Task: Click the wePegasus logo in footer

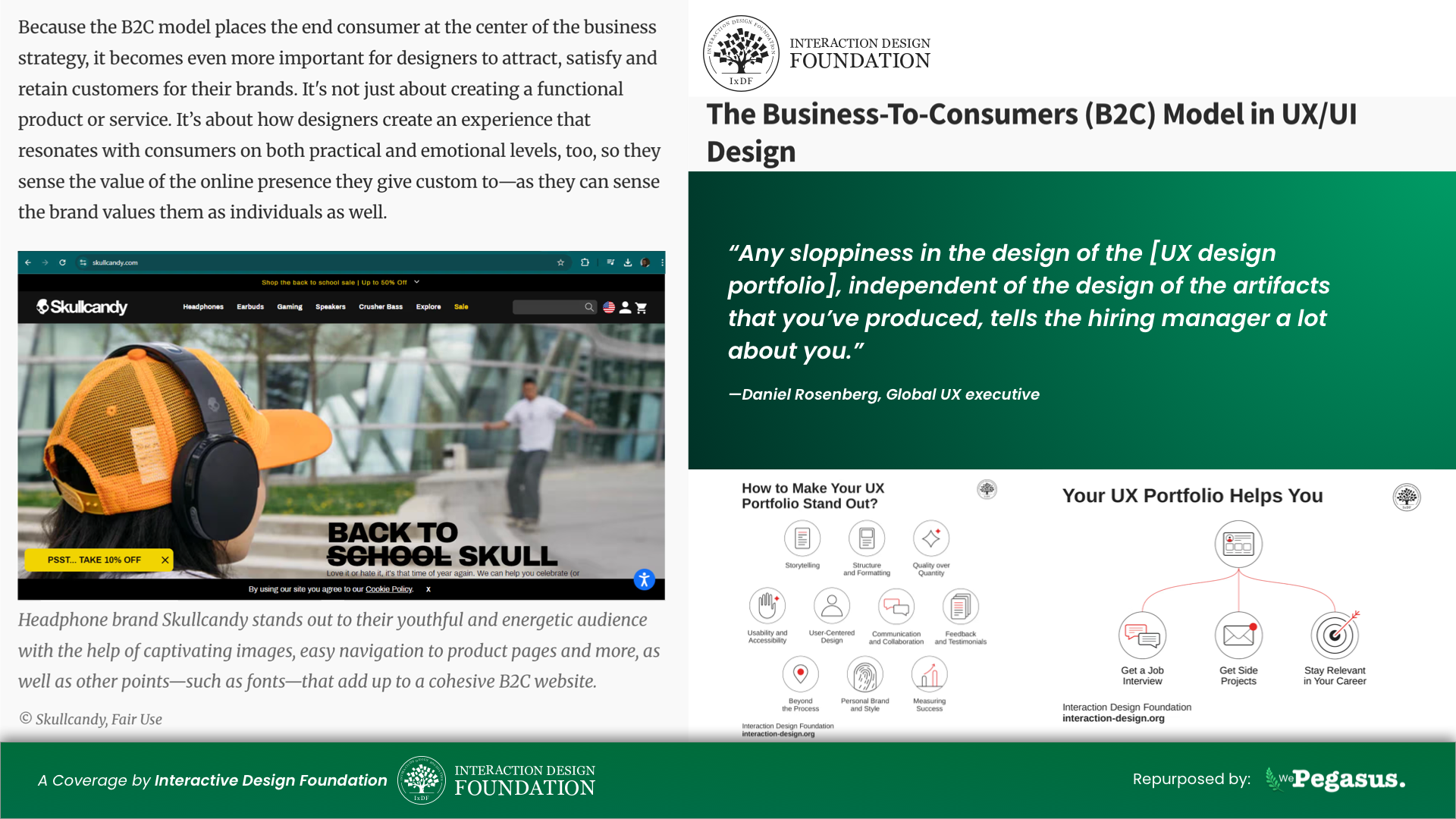Action: (x=1335, y=779)
